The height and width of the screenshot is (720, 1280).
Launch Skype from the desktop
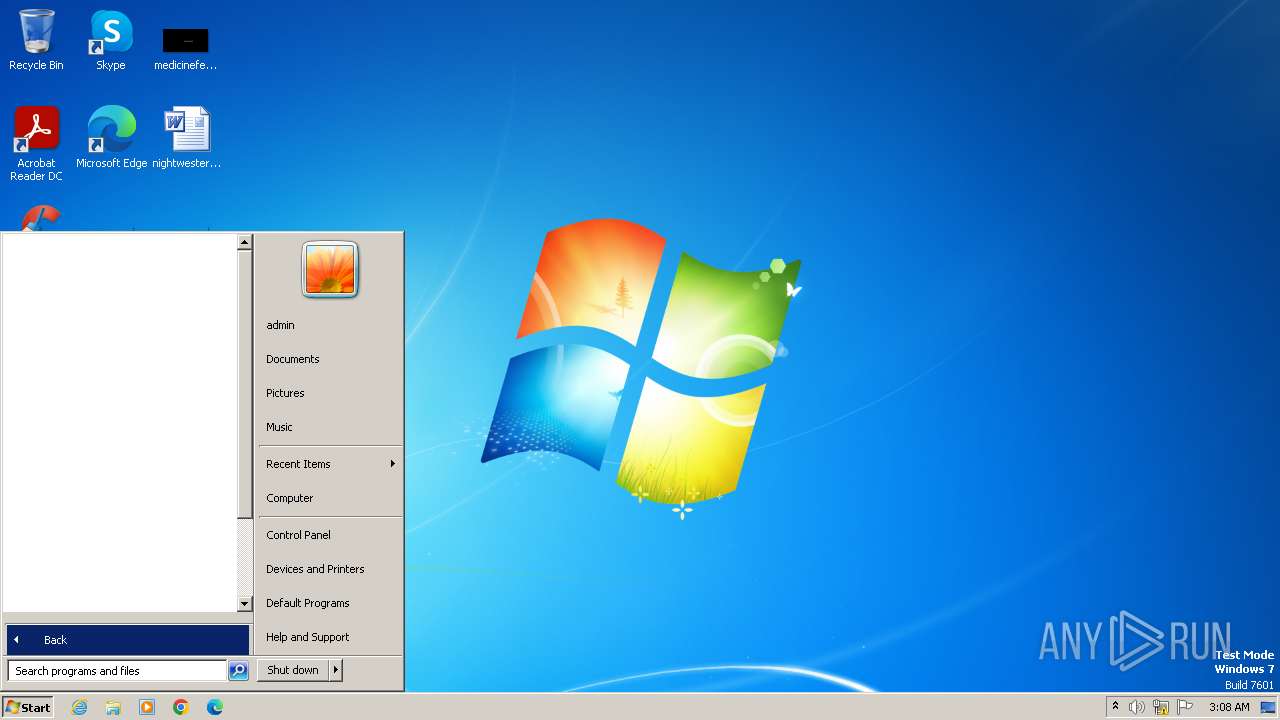point(110,40)
